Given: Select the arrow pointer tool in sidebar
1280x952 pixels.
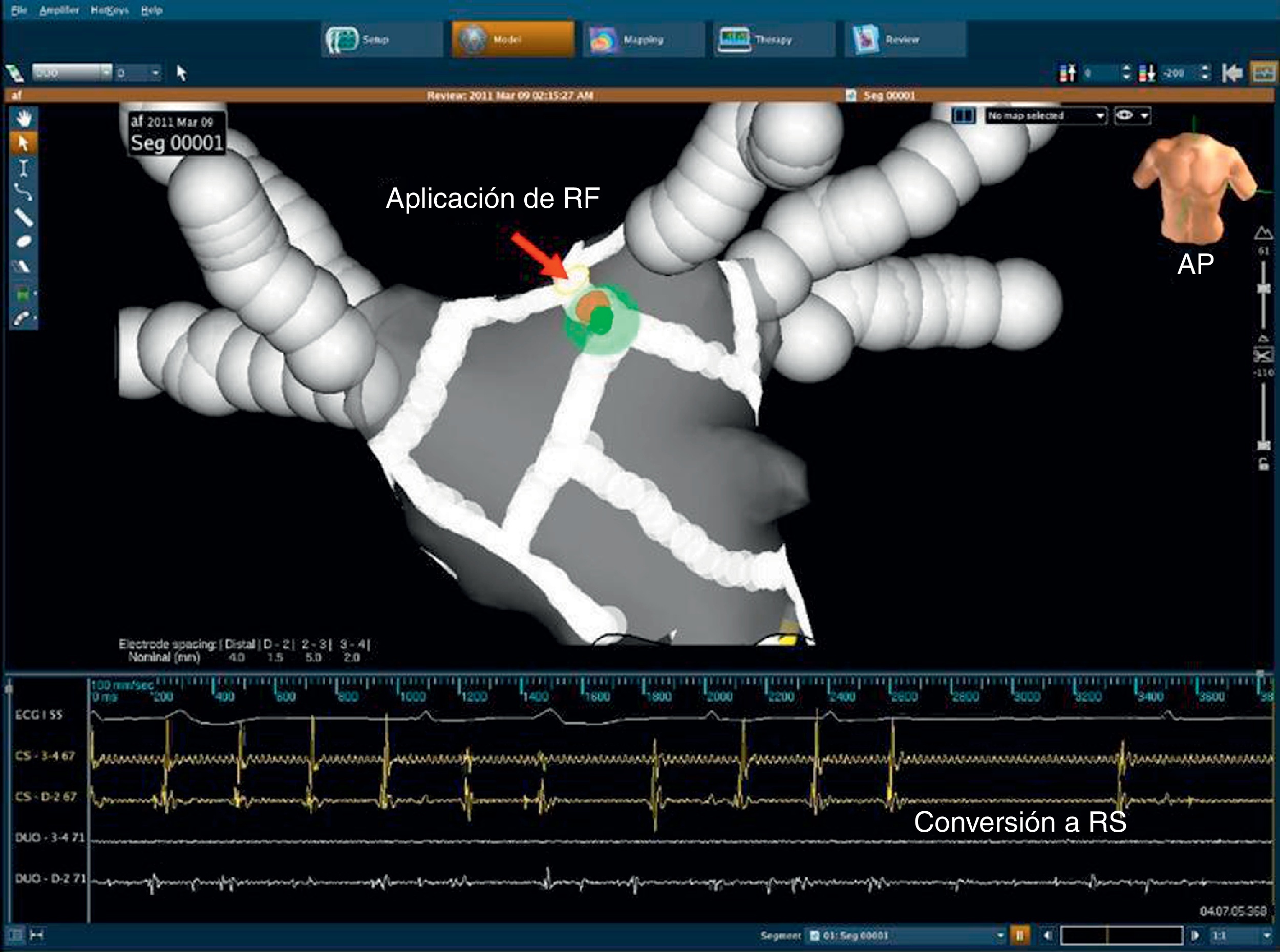Looking at the screenshot, I should pyautogui.click(x=24, y=143).
